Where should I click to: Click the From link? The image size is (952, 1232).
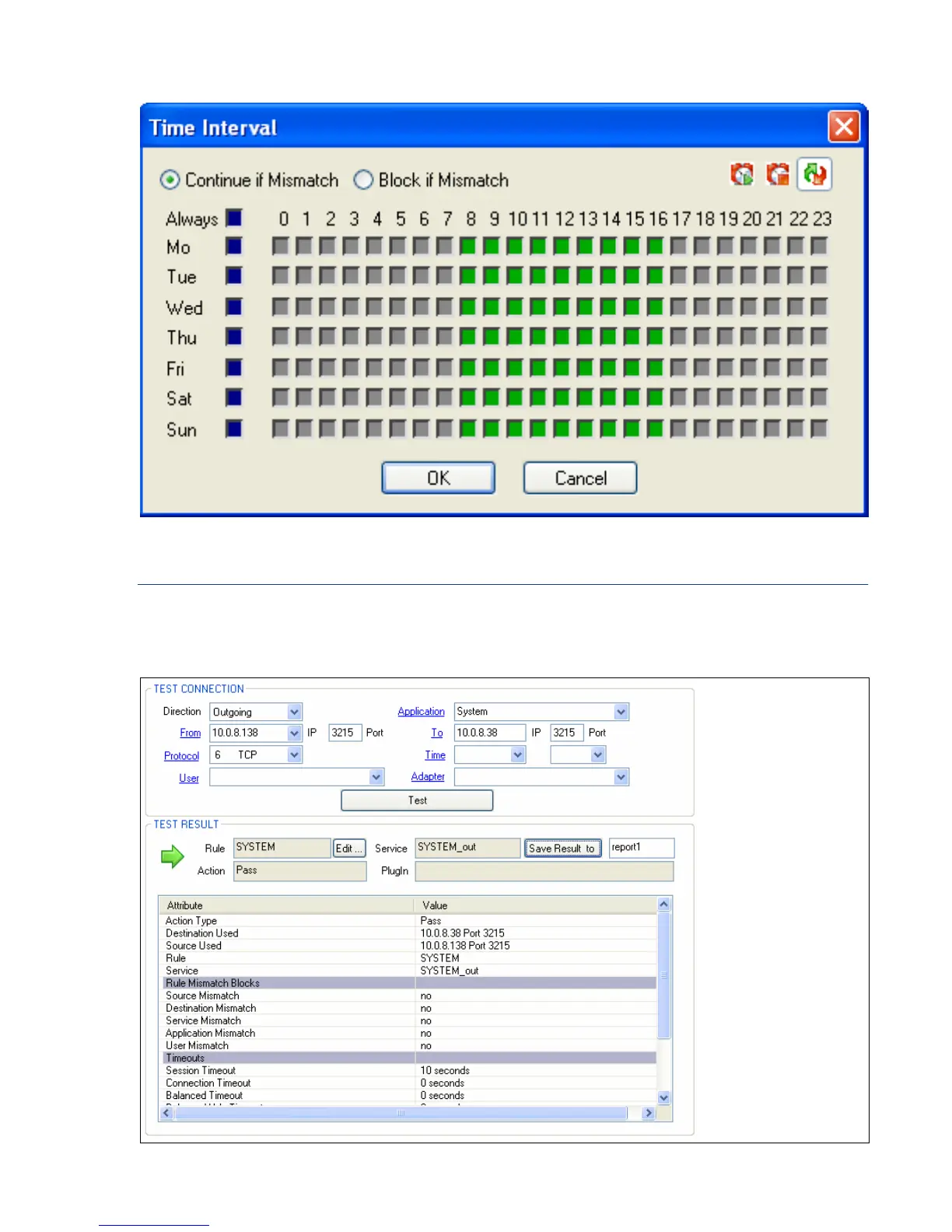pos(191,733)
